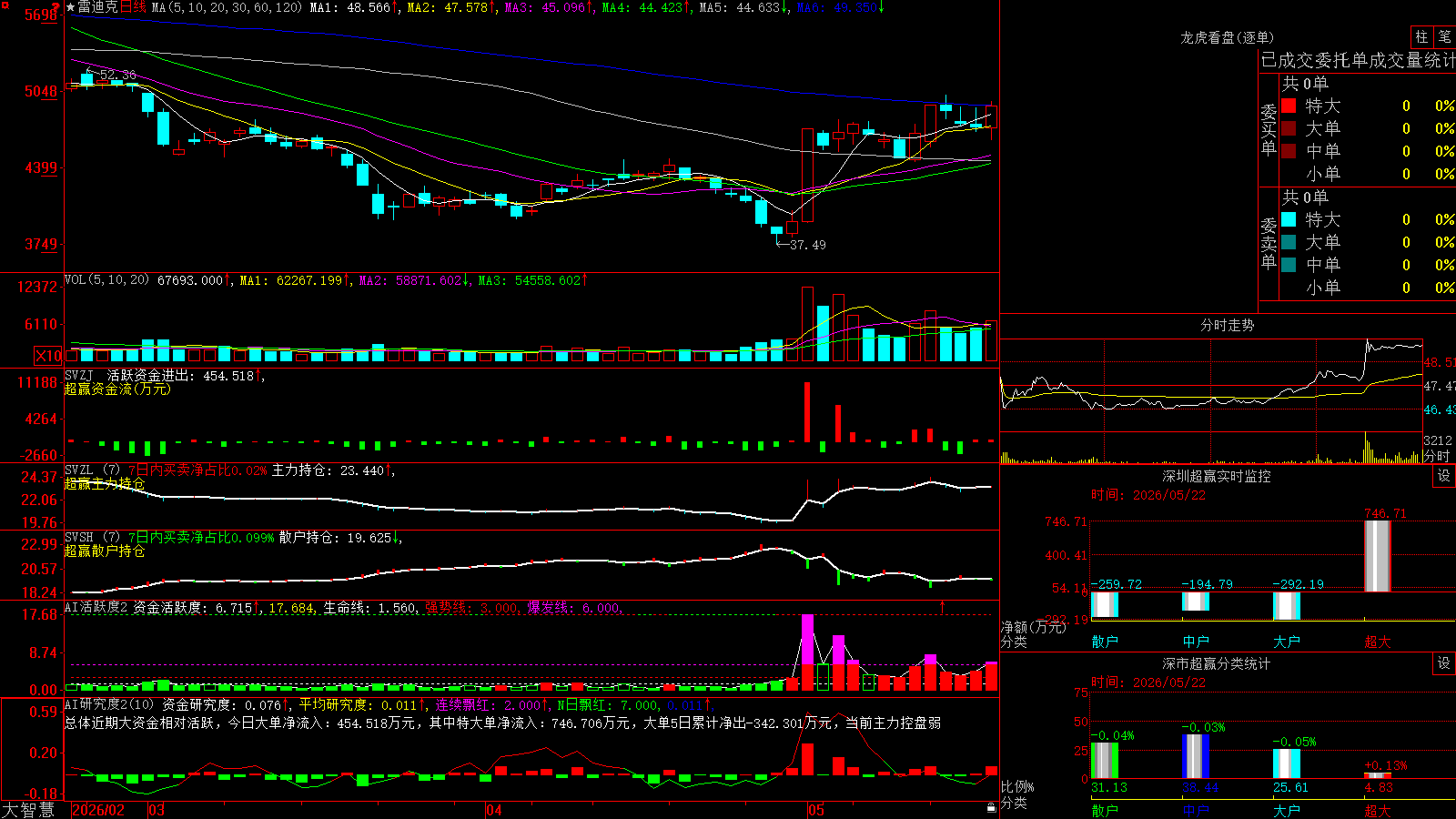Click the red 特大 buy-order color swatch
This screenshot has width=1456, height=819.
pyautogui.click(x=1289, y=106)
